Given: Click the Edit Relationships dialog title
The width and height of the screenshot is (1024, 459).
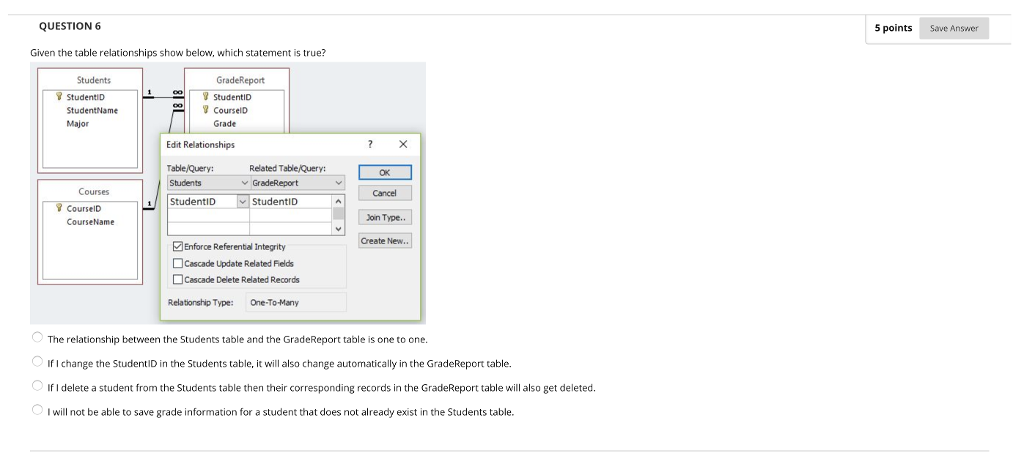Looking at the screenshot, I should (200, 144).
